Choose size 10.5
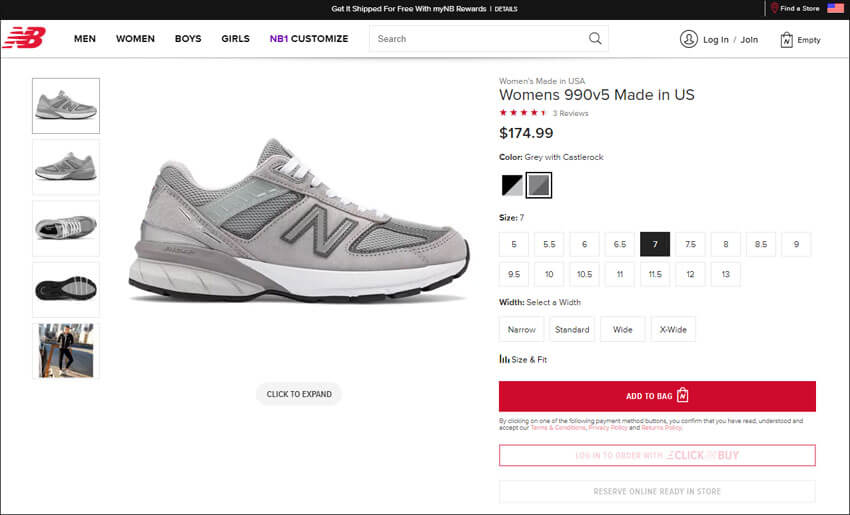The image size is (850, 515). 584,274
